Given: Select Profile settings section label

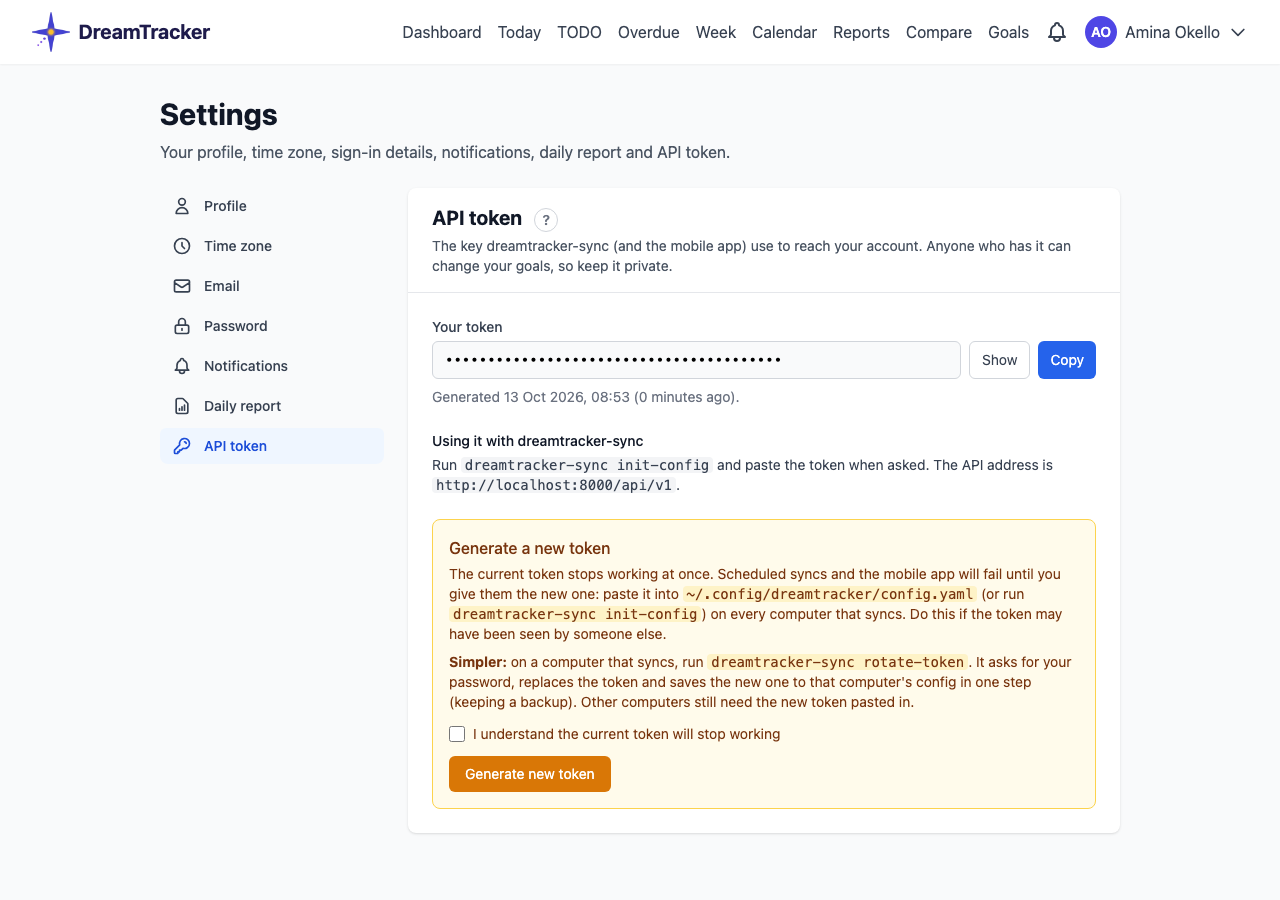Looking at the screenshot, I should (x=225, y=206).
